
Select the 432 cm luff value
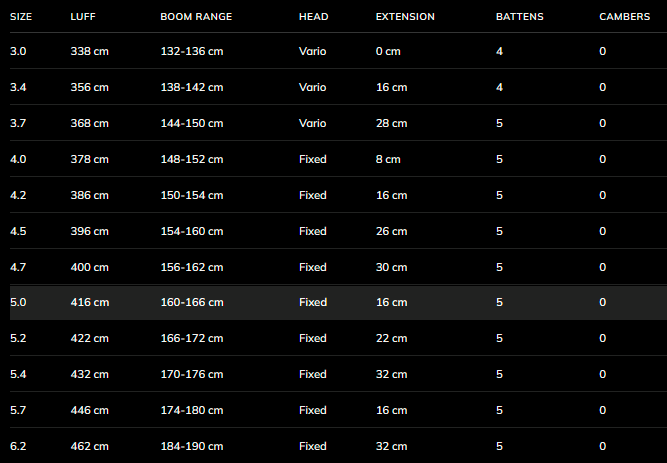click(90, 374)
